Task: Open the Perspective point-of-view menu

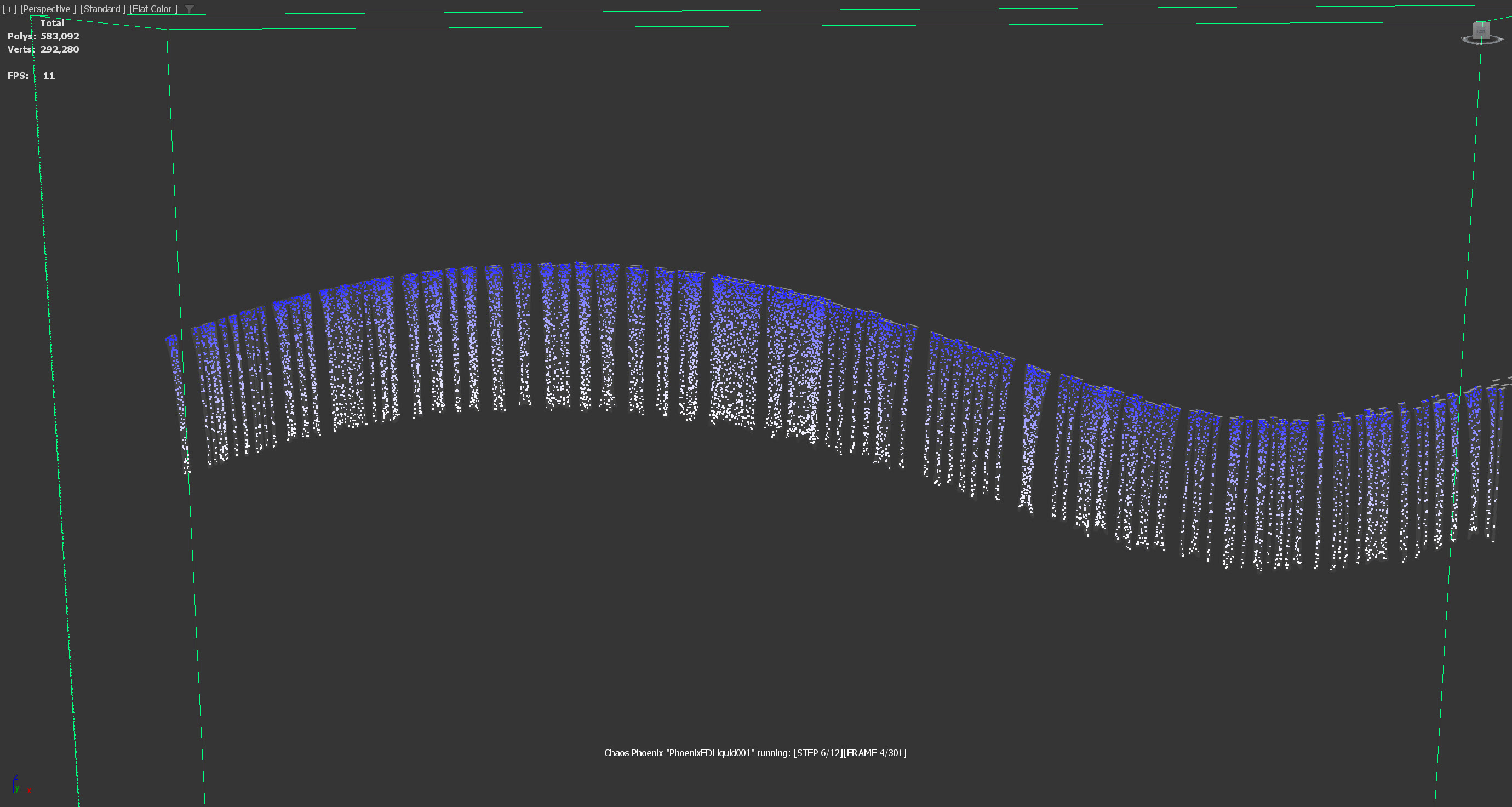Action: pos(48,9)
